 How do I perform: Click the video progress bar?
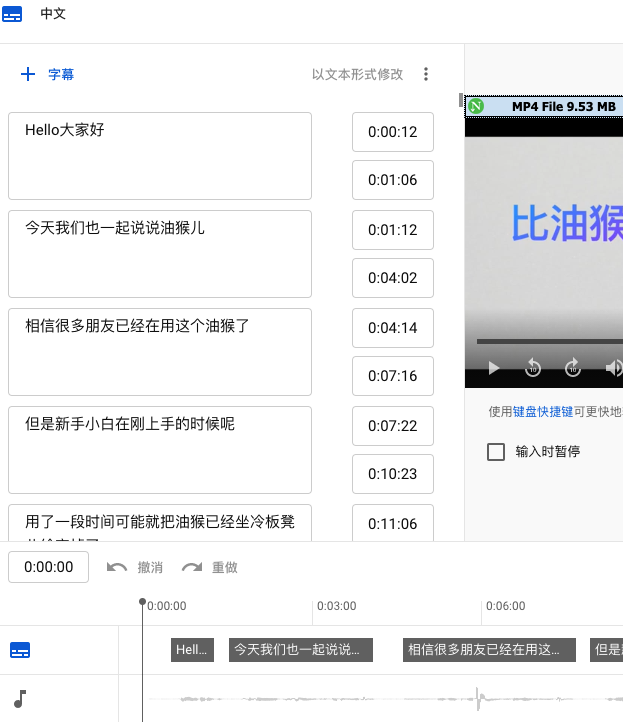[544, 341]
